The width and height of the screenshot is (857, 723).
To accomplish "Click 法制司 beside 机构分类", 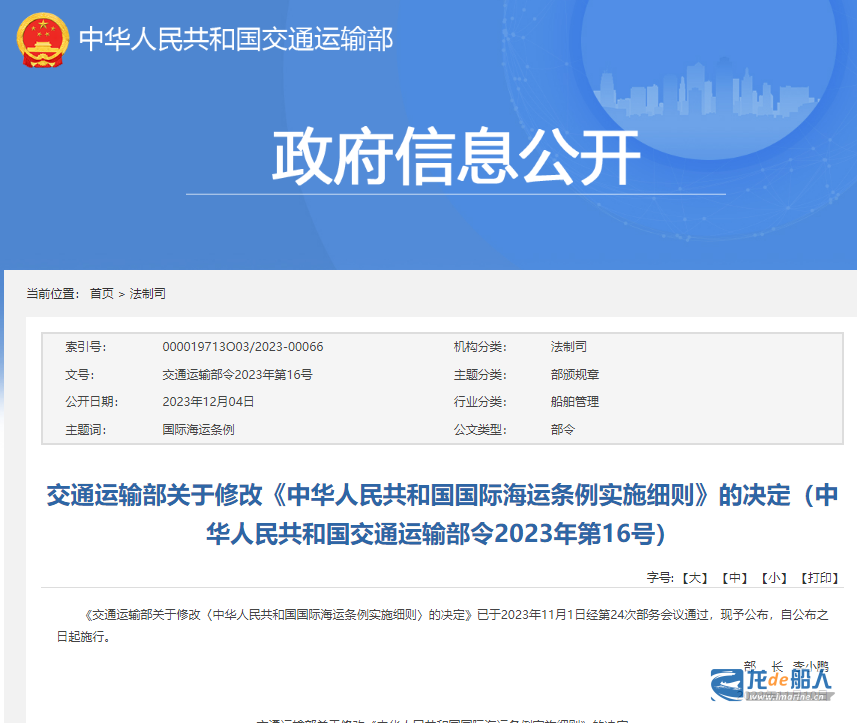I will [568, 347].
